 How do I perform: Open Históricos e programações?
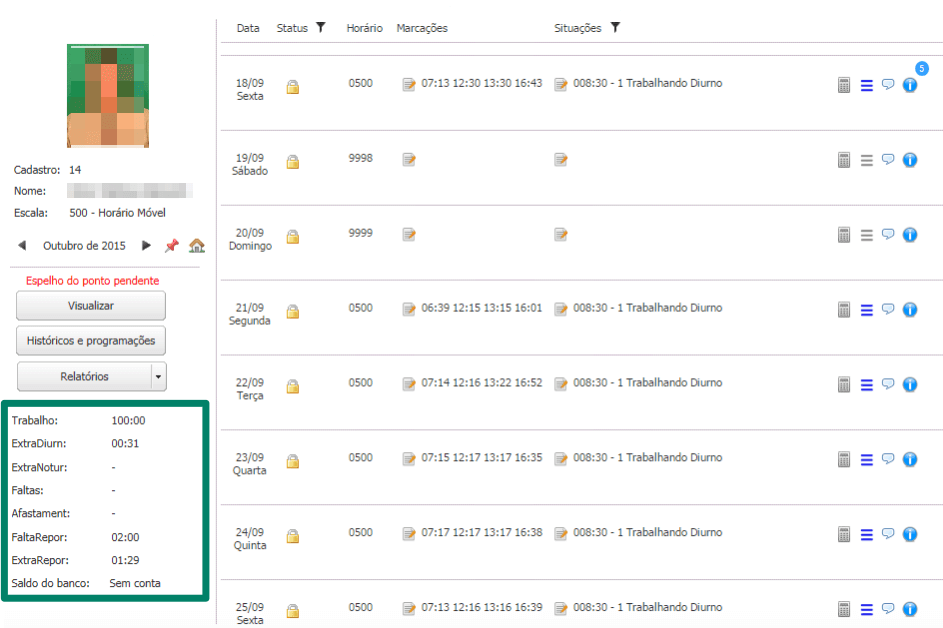[91, 341]
